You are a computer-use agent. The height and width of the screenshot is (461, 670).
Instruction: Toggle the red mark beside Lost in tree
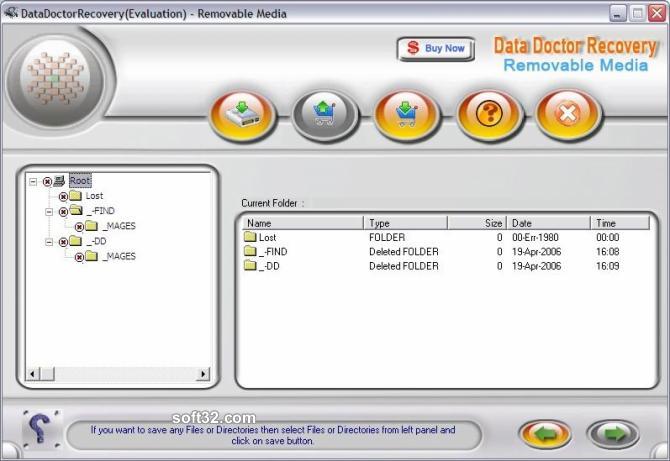[x=63, y=197]
